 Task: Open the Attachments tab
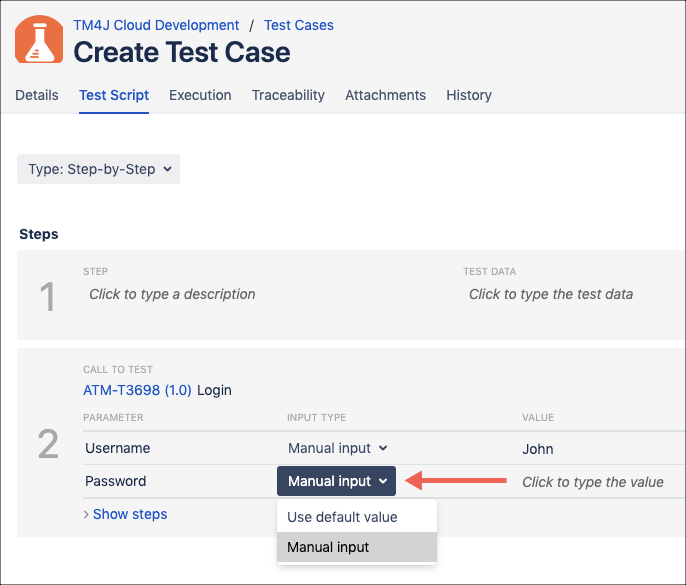(x=385, y=95)
